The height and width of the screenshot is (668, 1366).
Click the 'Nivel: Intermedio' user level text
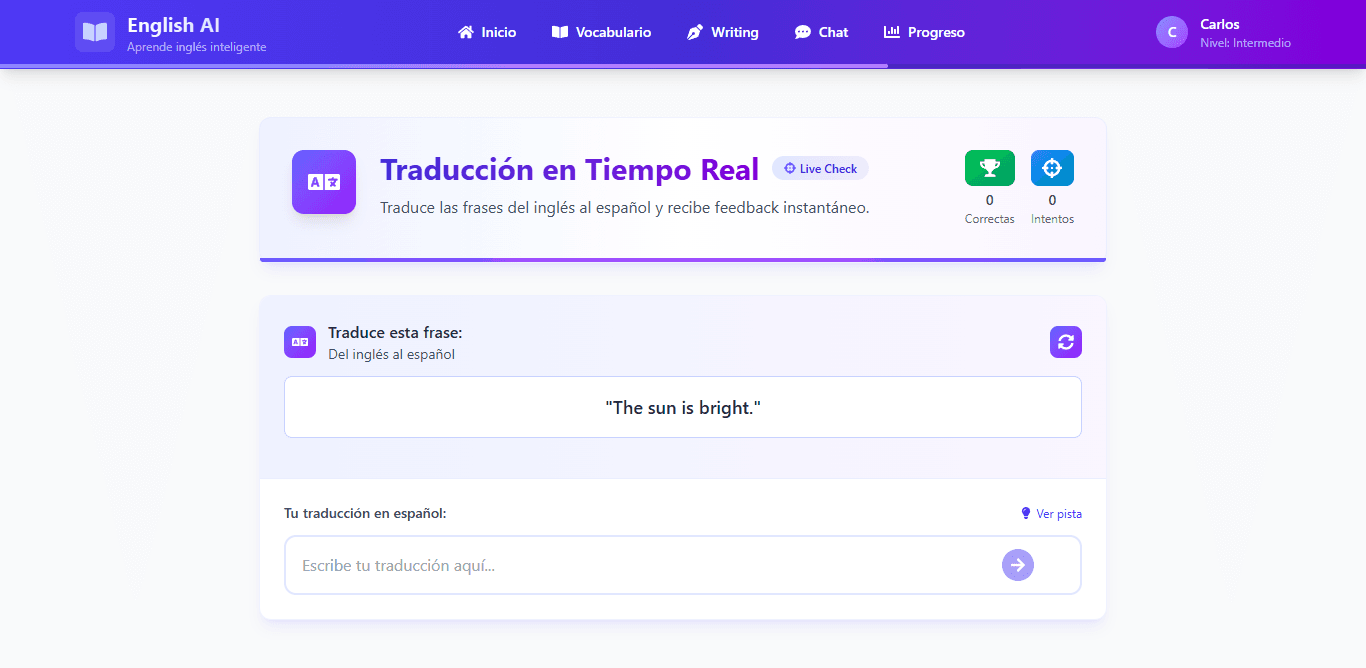click(1245, 43)
